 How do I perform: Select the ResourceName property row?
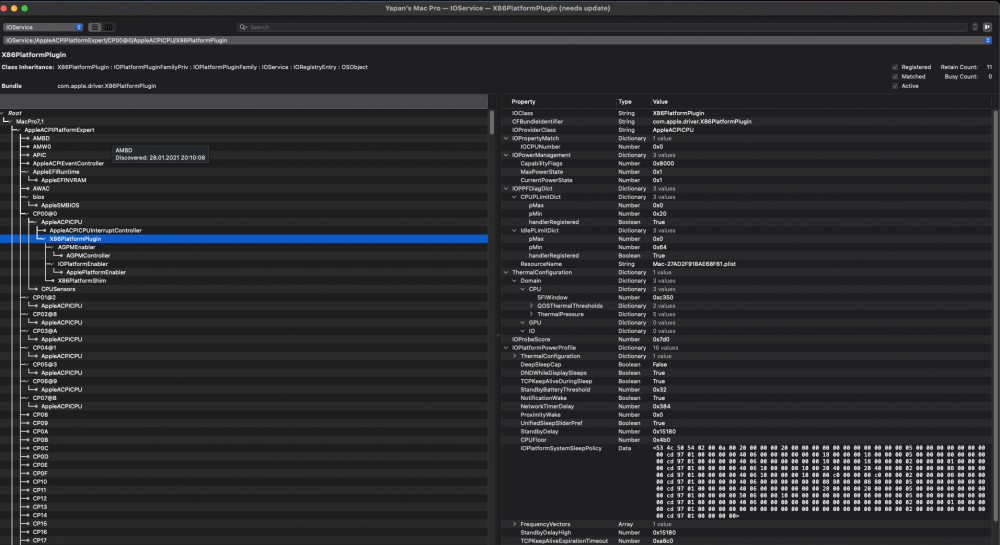(747, 264)
